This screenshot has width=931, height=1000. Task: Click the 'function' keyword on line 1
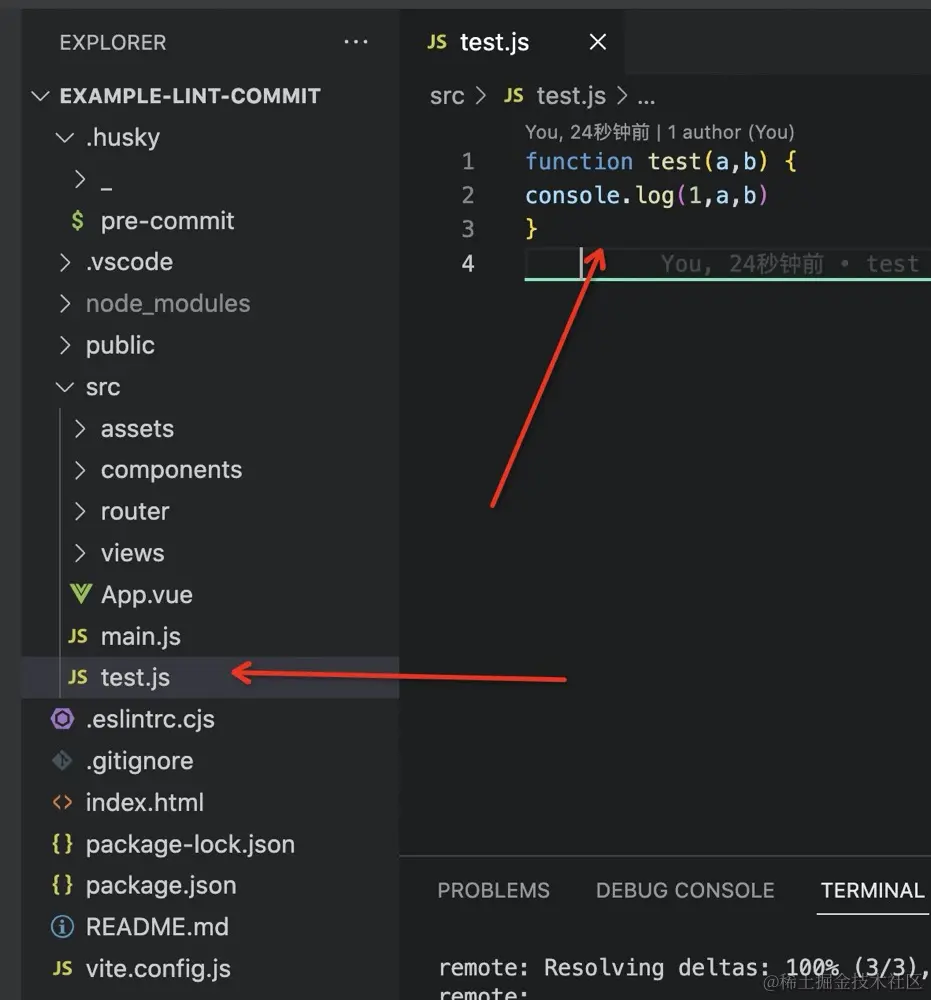579,161
